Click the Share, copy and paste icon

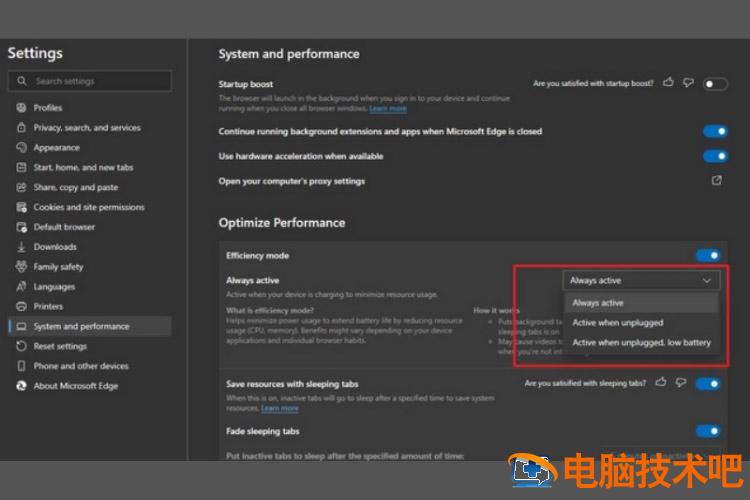click(x=22, y=187)
